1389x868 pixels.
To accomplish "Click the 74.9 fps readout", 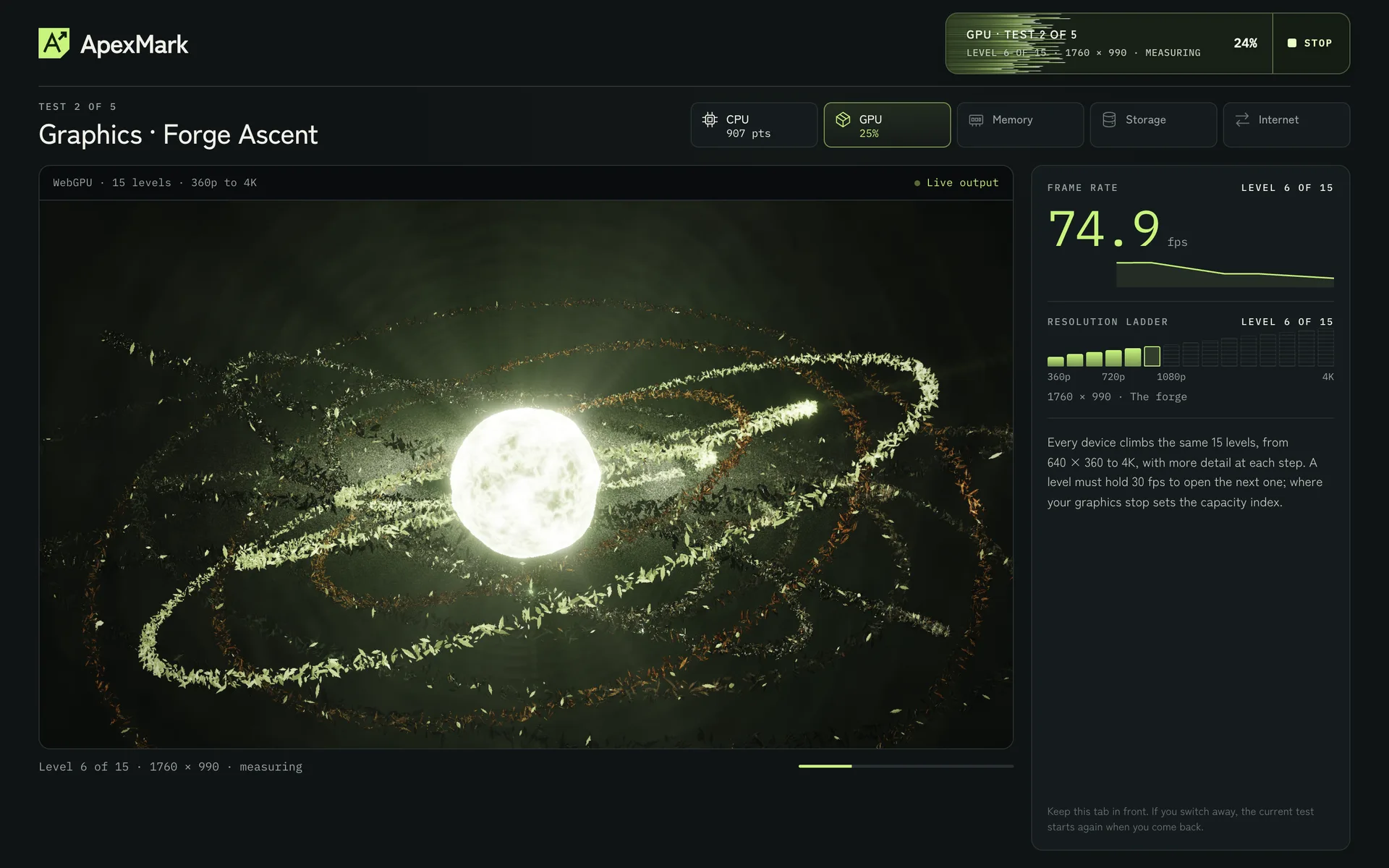I will coord(1118,230).
